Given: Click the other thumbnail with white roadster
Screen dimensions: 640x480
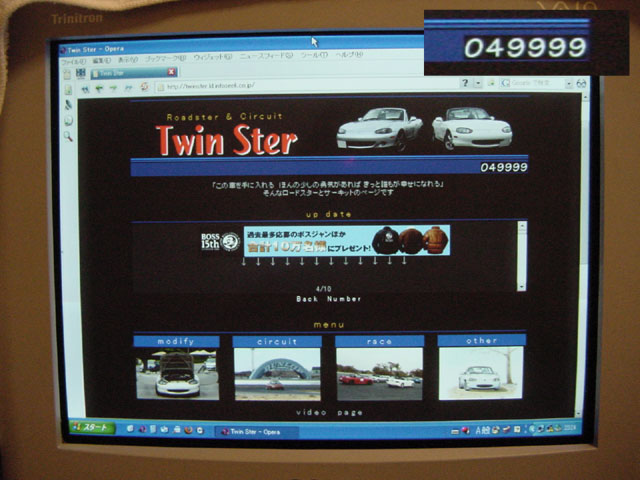Looking at the screenshot, I should point(481,373).
